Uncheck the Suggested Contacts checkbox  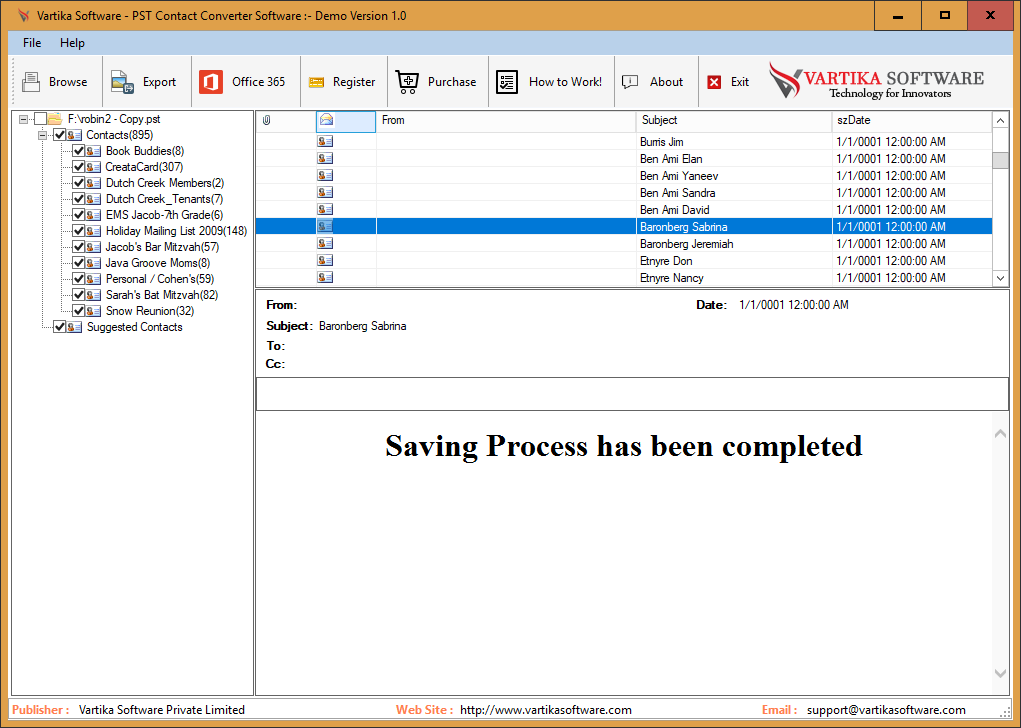point(59,327)
